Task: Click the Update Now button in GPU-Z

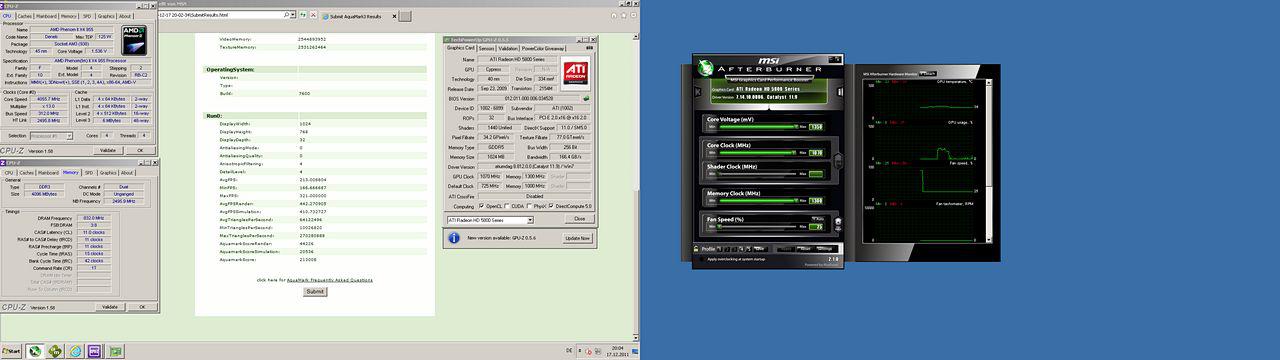Action: coord(578,238)
